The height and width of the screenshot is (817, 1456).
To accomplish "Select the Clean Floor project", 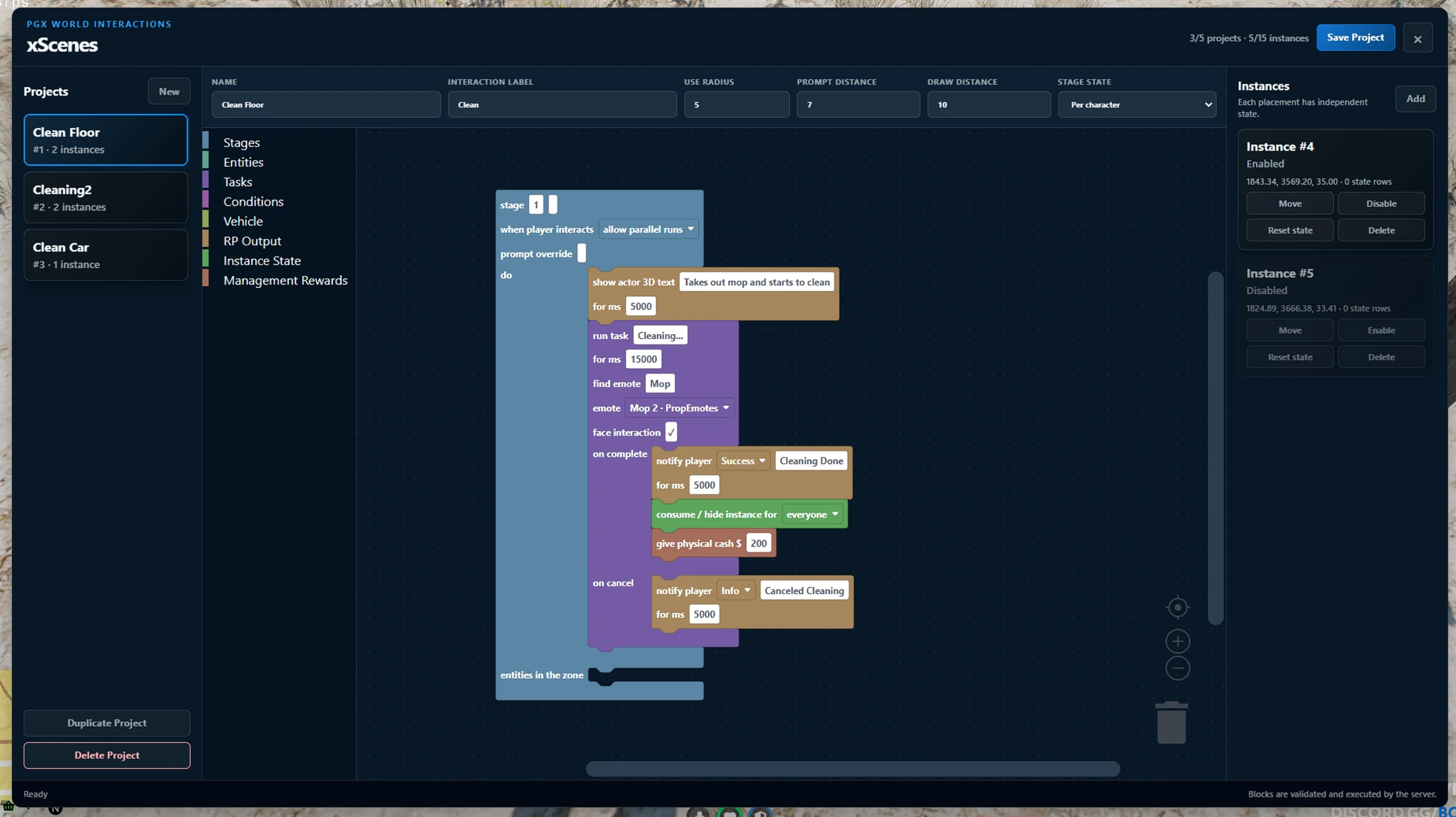I will point(106,140).
